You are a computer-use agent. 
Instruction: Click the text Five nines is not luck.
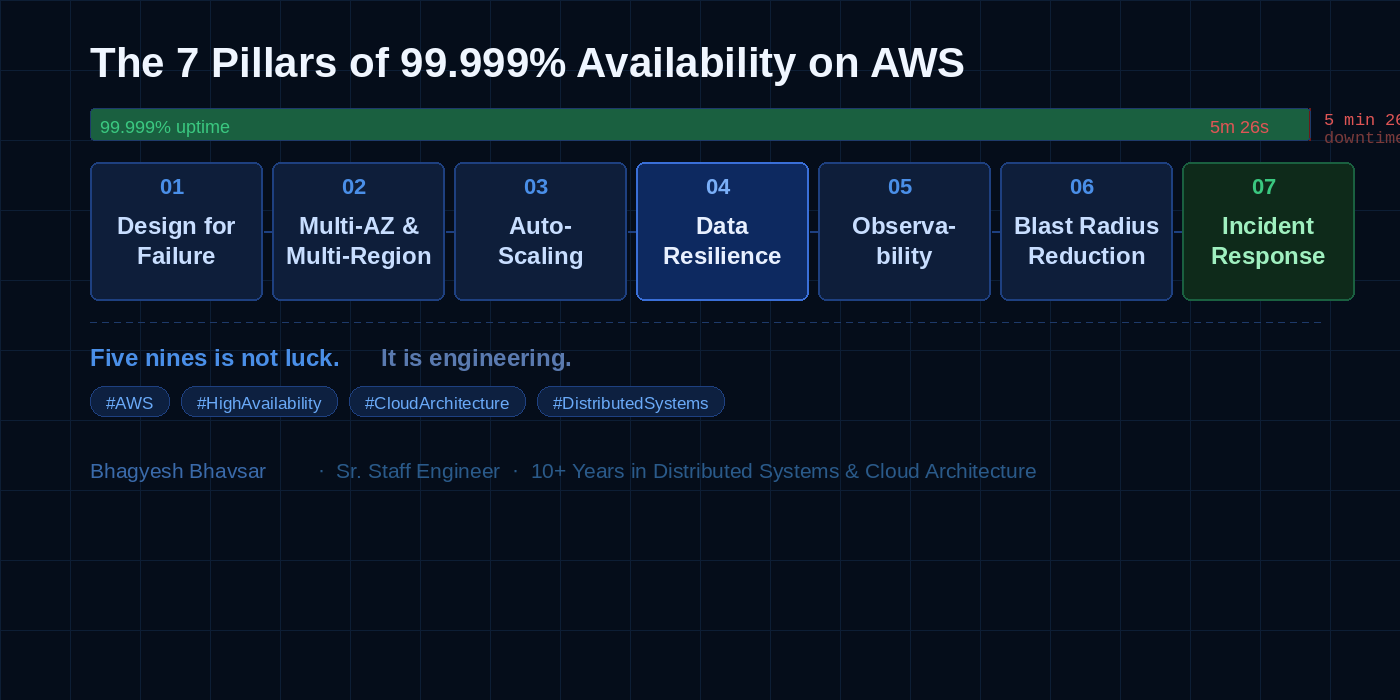click(x=215, y=358)
